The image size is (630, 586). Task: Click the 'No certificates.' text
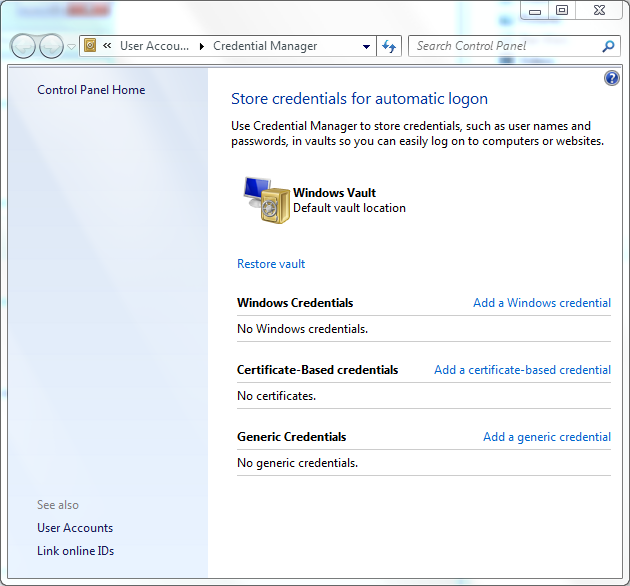(x=276, y=396)
